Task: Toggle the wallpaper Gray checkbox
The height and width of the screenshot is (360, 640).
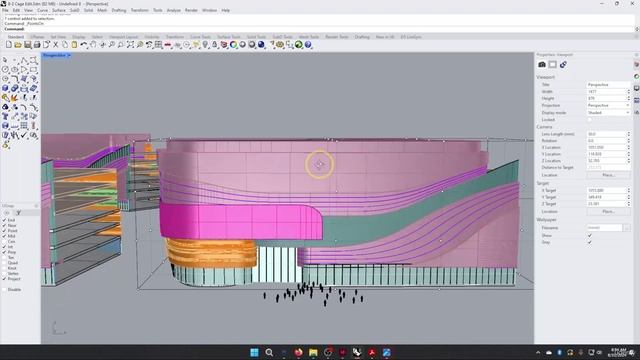Action: 589,242
